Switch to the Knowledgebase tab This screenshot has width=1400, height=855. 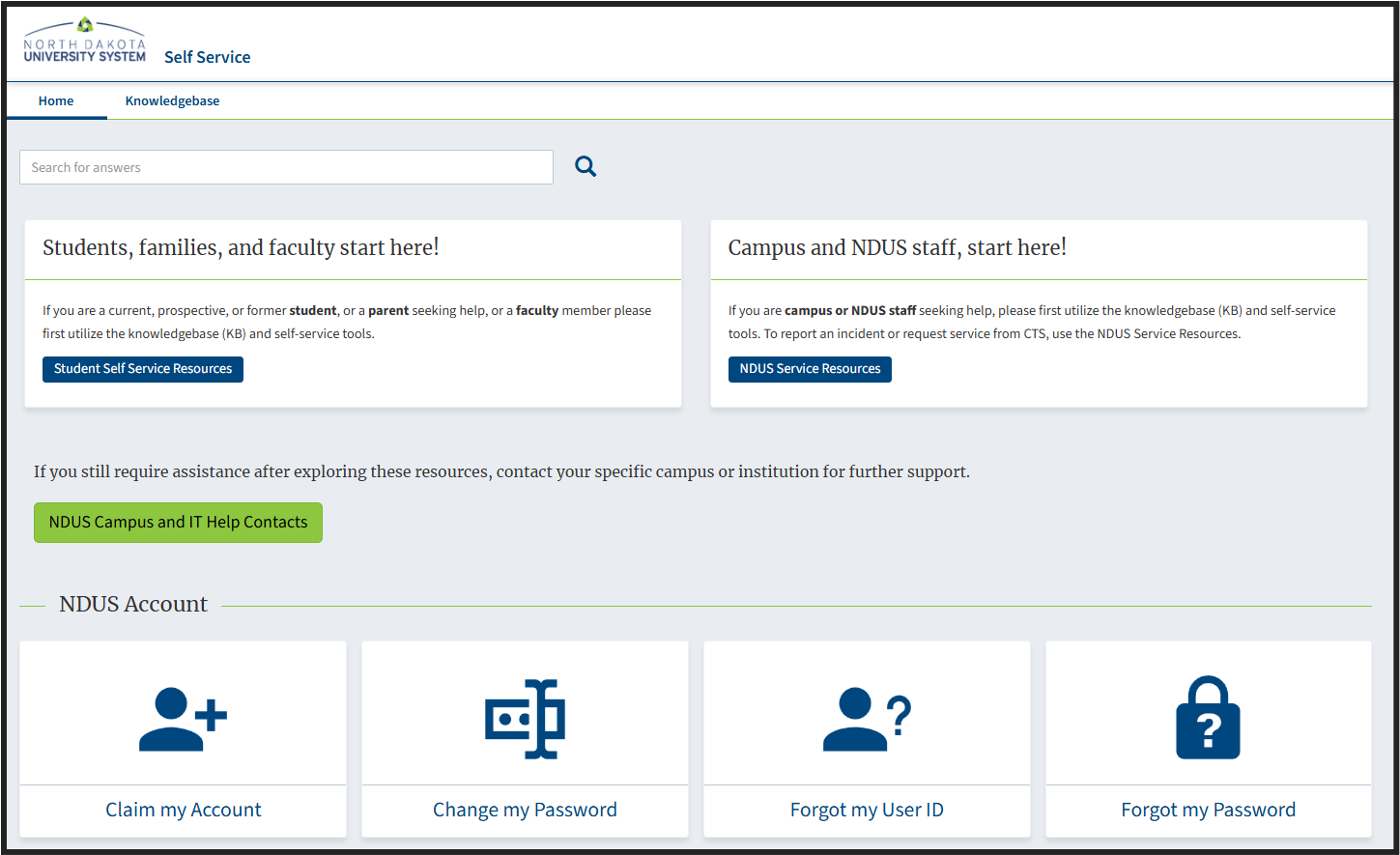(172, 100)
